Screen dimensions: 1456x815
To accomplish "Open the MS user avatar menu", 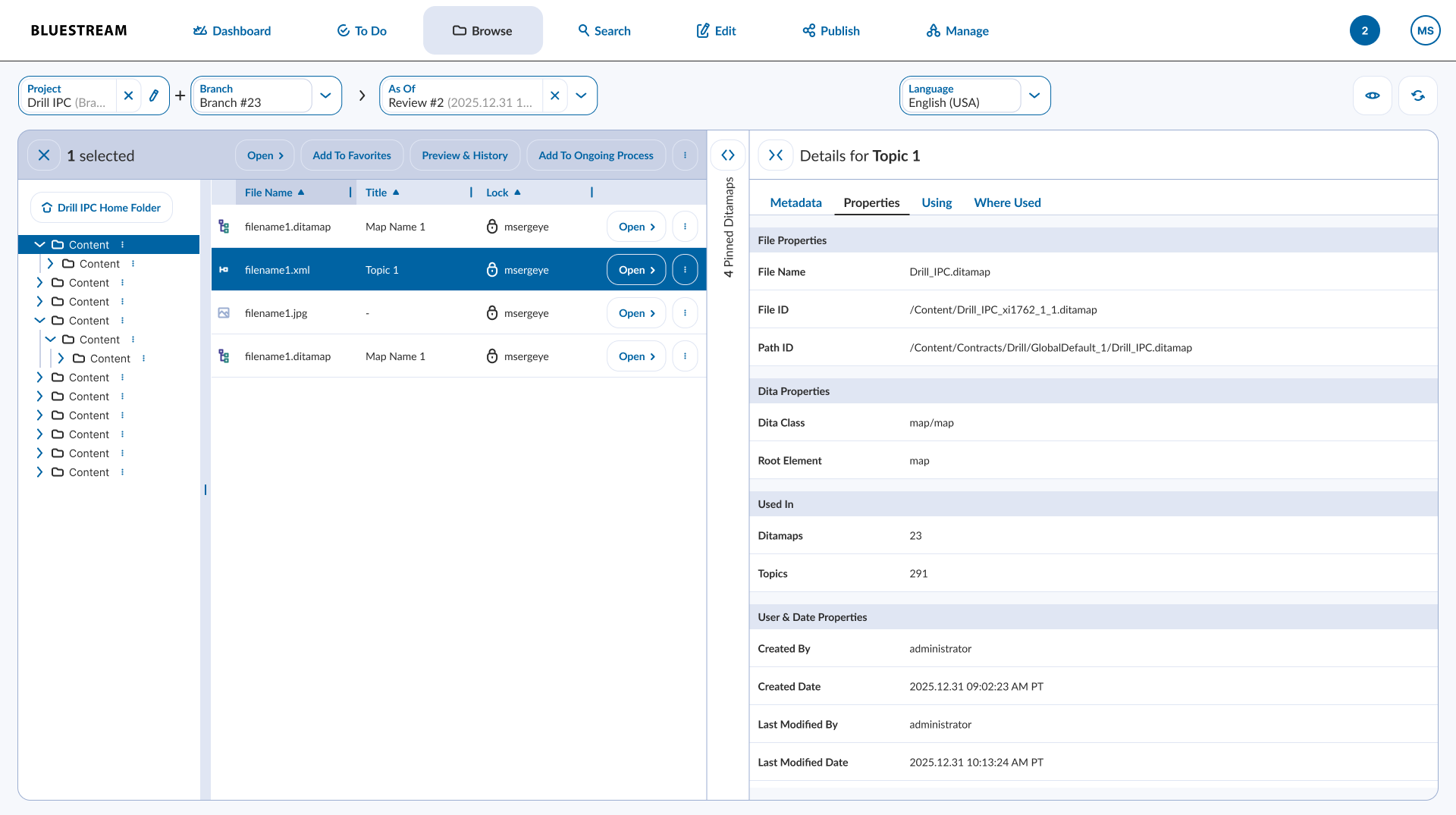I will point(1426,30).
